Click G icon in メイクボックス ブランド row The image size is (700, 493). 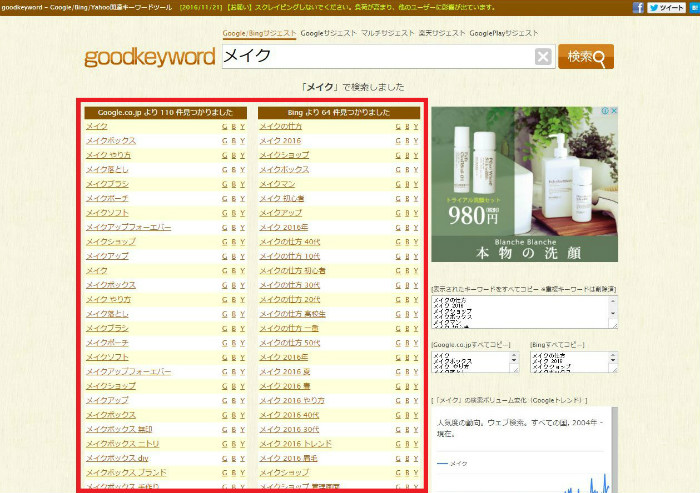tap(225, 473)
